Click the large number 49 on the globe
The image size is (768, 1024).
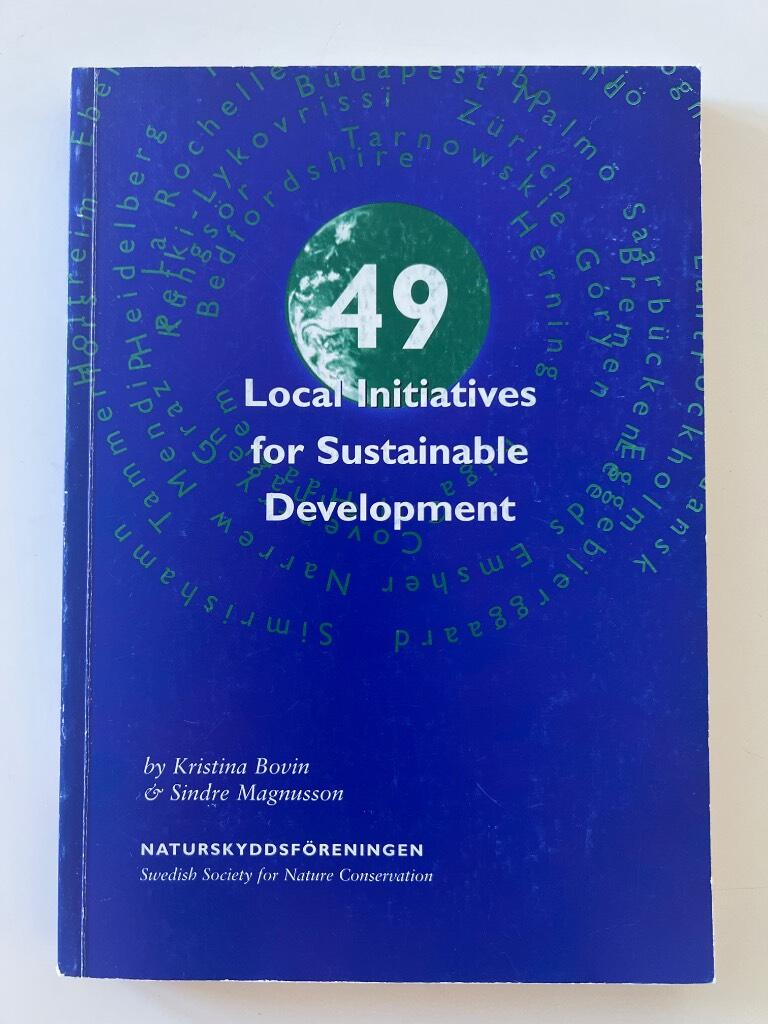click(392, 309)
